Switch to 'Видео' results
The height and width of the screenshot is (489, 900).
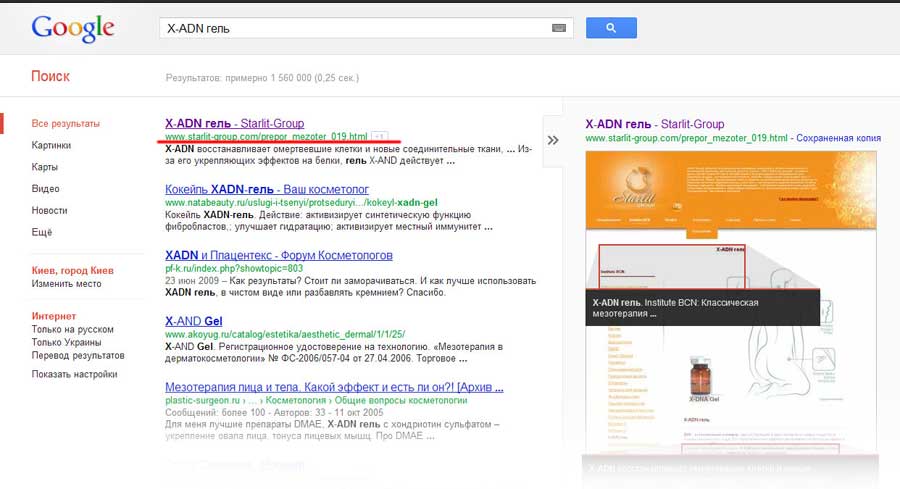click(x=45, y=189)
